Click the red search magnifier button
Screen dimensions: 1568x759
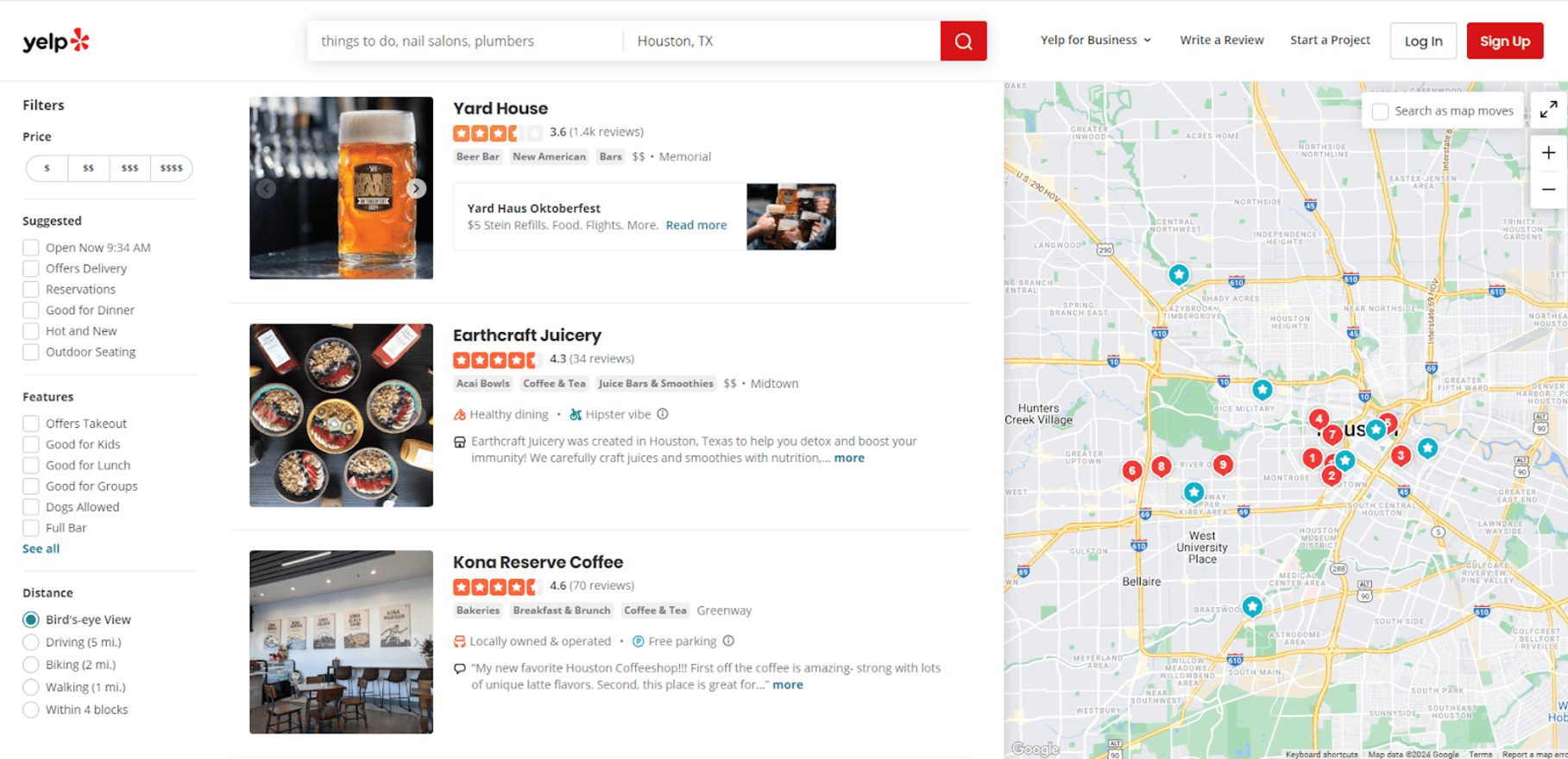pyautogui.click(x=963, y=41)
